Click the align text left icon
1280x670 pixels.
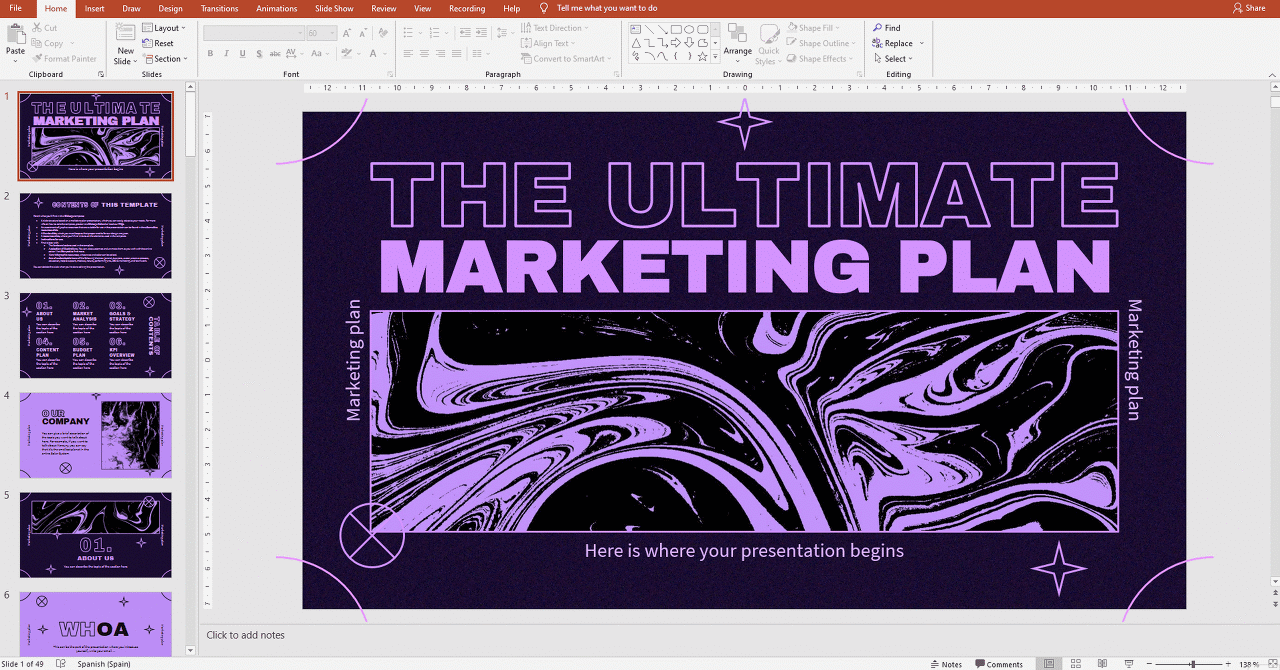(408, 54)
